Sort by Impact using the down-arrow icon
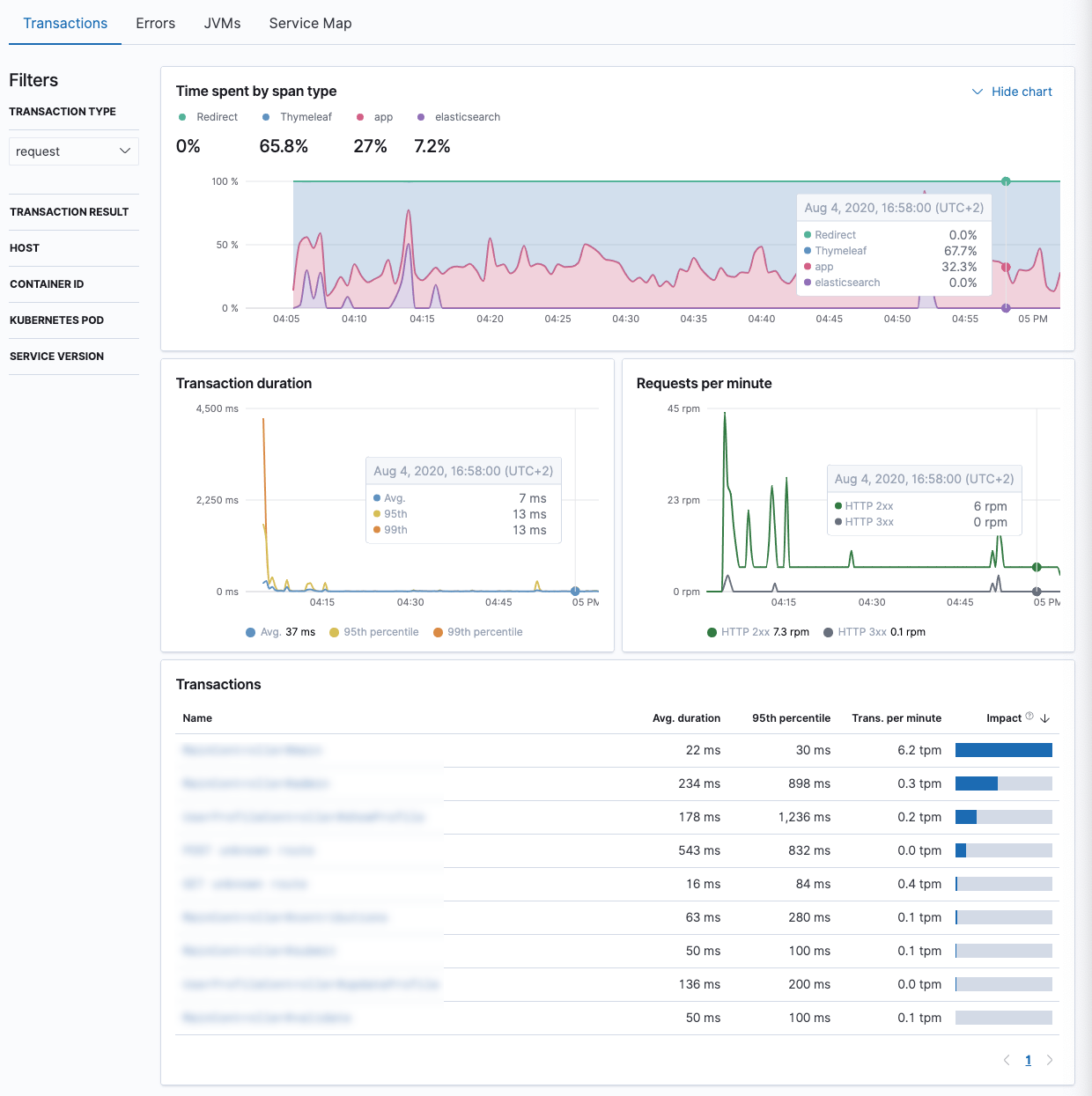Image resolution: width=1092 pixels, height=1096 pixels. 1045,718
